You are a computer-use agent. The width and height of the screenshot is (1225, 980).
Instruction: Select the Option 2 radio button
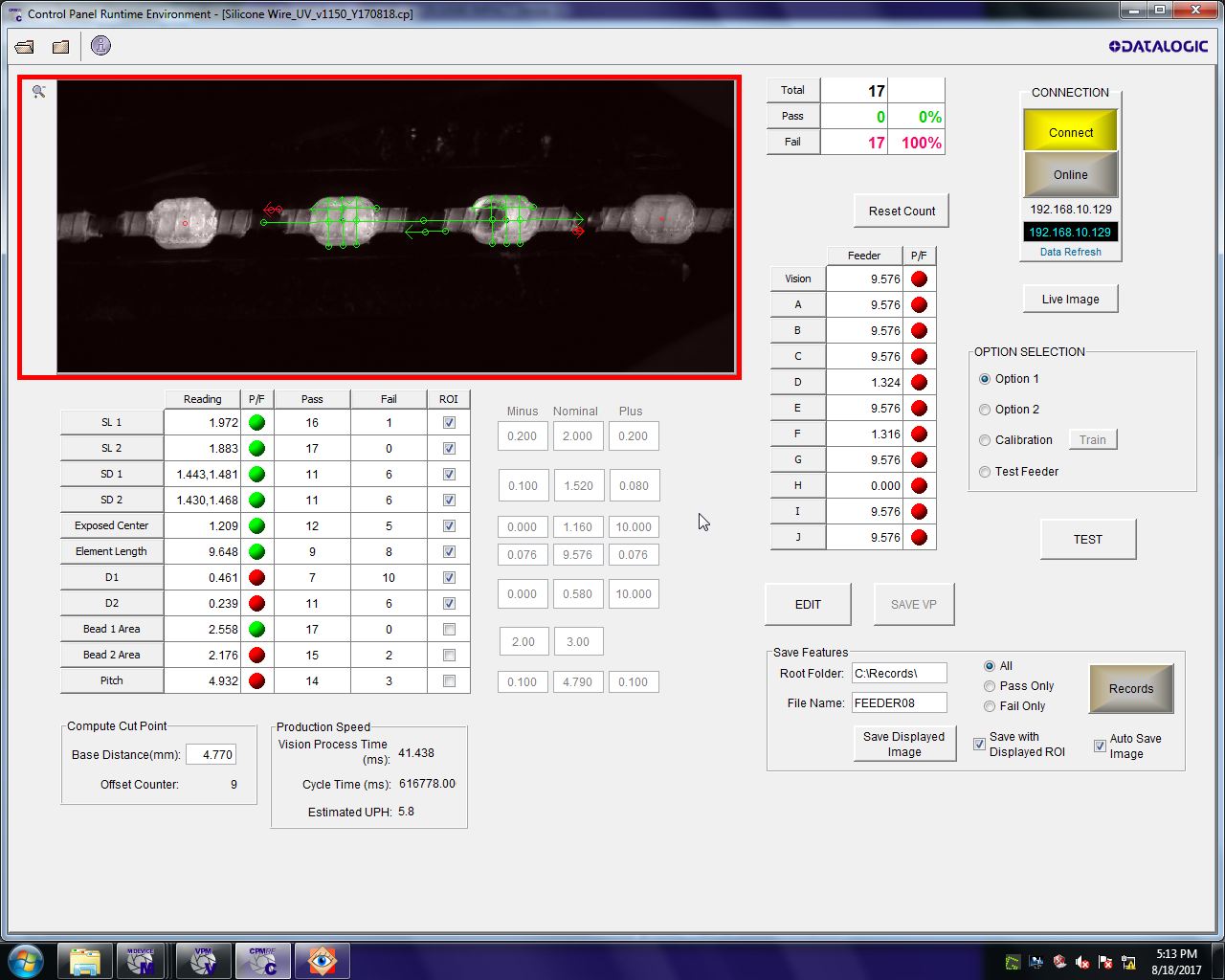[985, 410]
